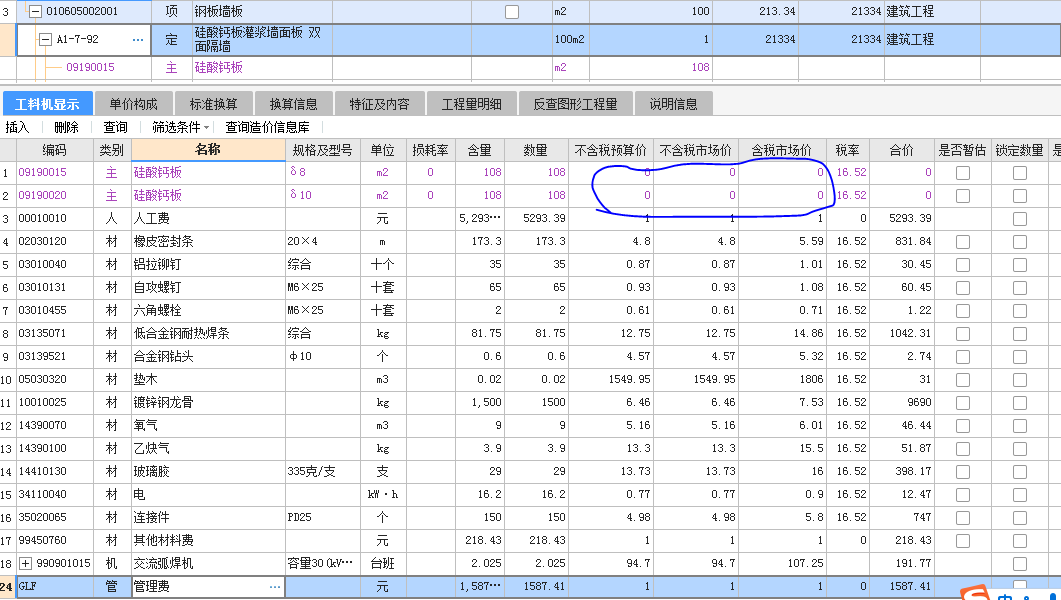Viewport: 1061px width, 600px height.
Task: Select the 合金钢钻头 name cell
Action: click(208, 356)
